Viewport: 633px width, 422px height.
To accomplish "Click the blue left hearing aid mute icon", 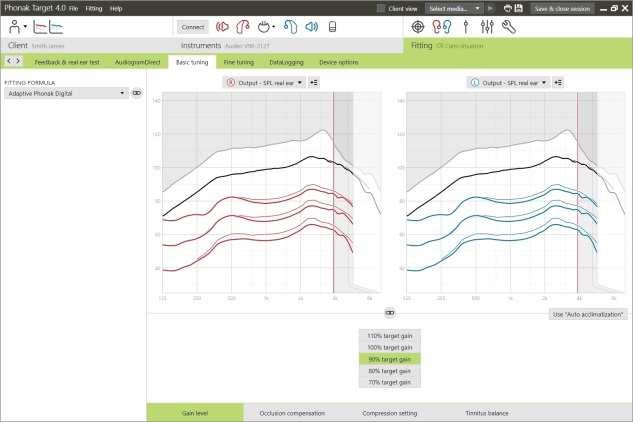I will 311,27.
